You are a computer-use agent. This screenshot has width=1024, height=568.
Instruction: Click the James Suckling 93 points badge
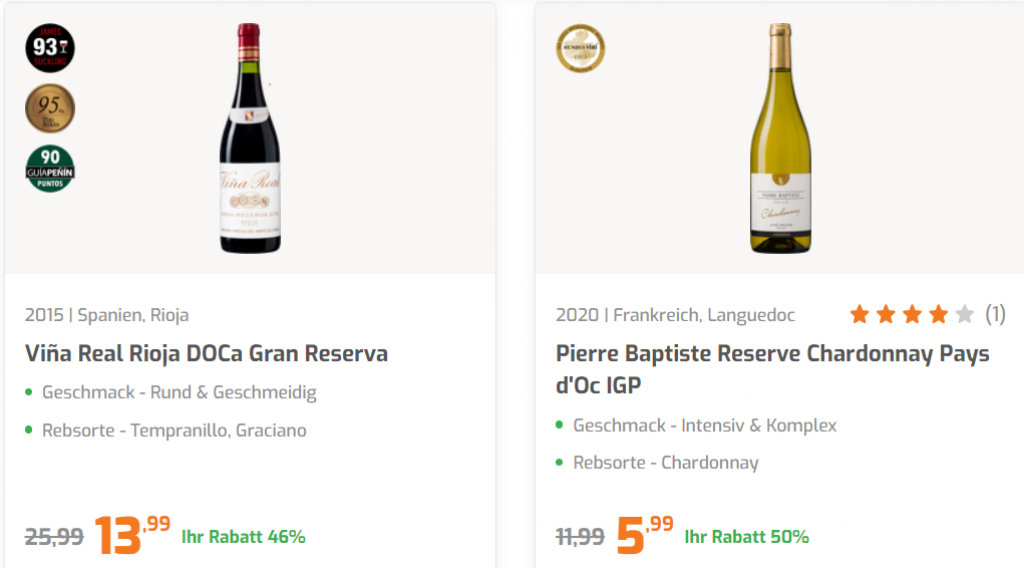tap(50, 47)
